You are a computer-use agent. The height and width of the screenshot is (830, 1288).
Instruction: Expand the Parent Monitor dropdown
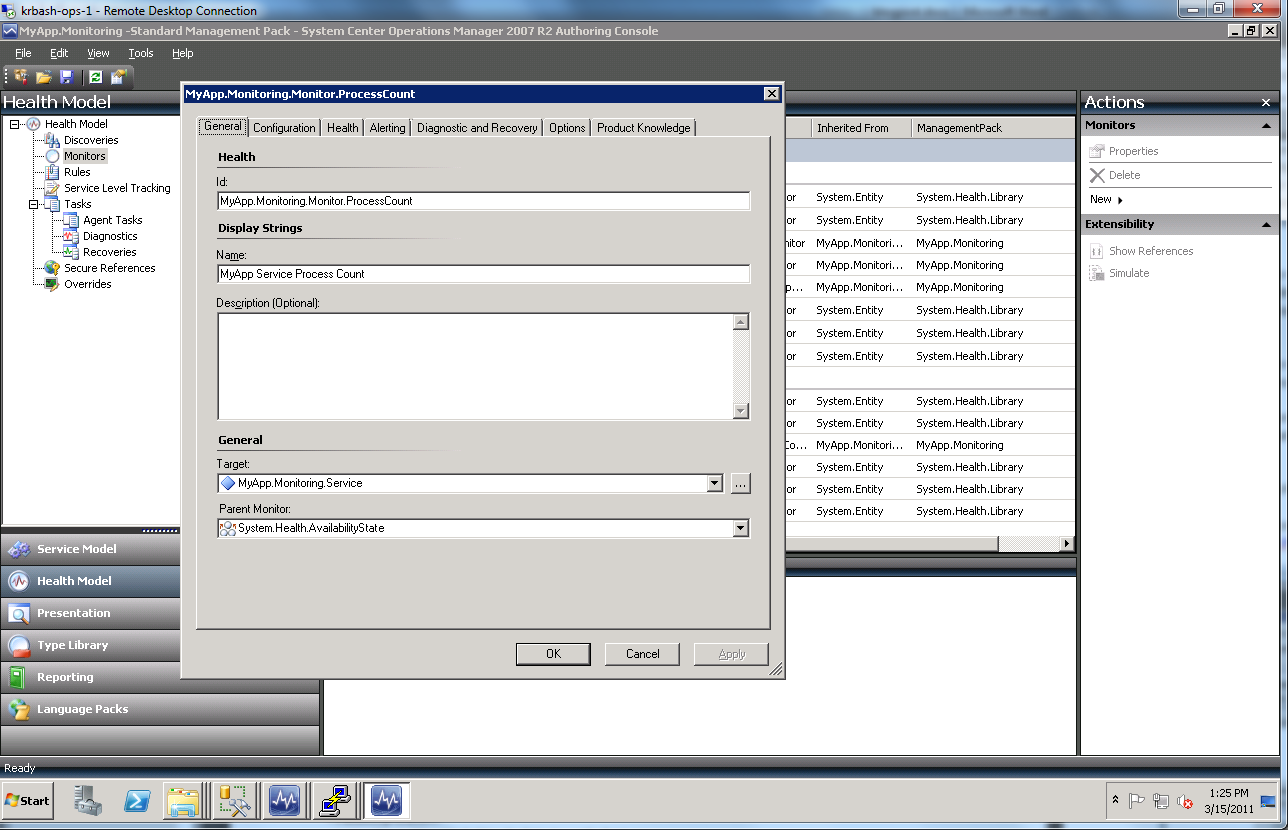740,528
